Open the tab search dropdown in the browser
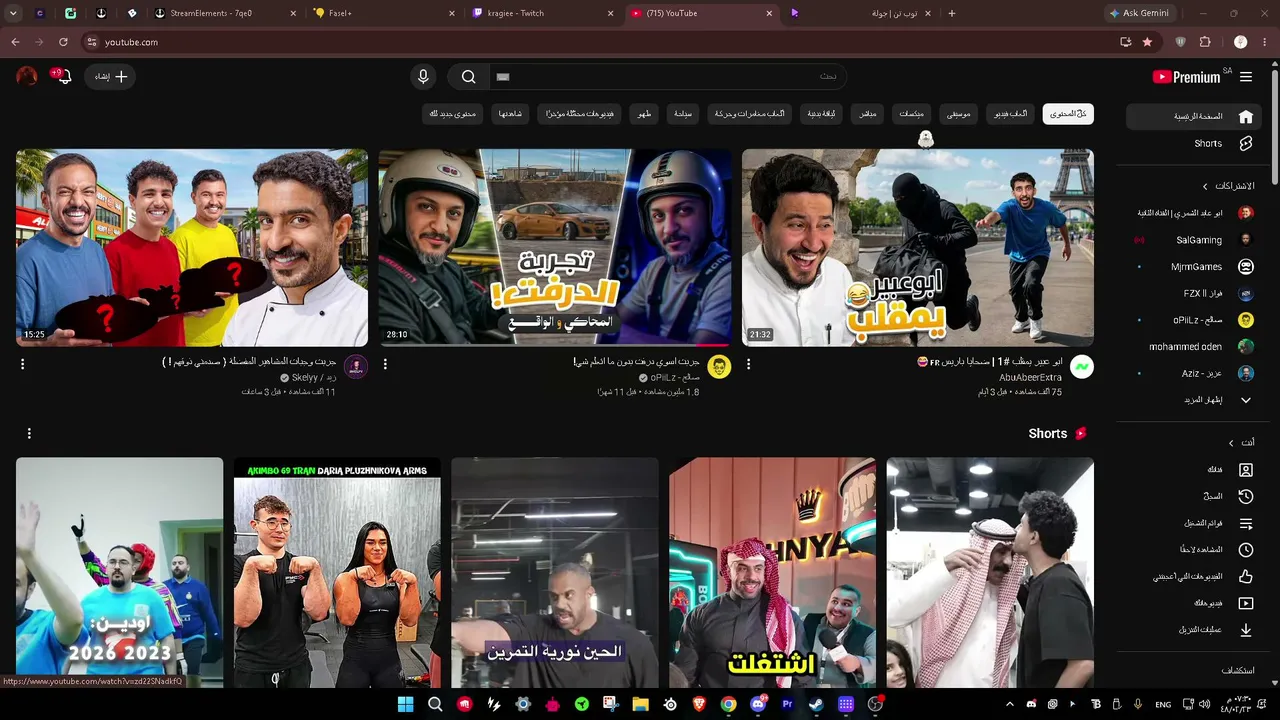 (x=13, y=13)
